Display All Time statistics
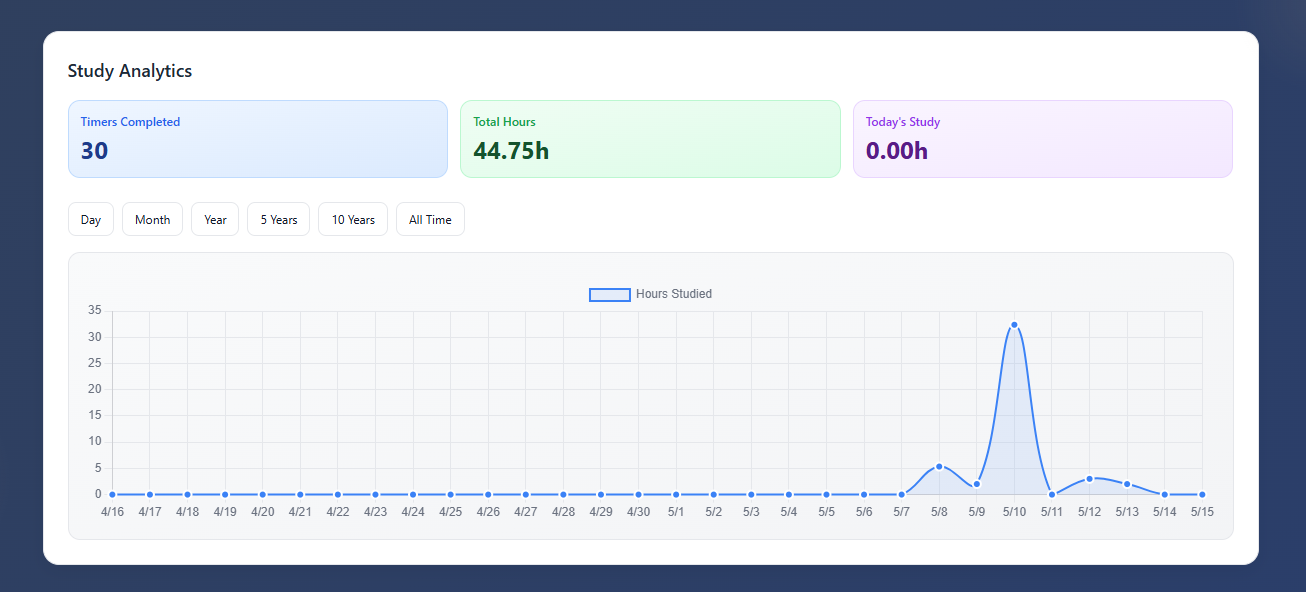Viewport: 1306px width, 592px height. (430, 219)
